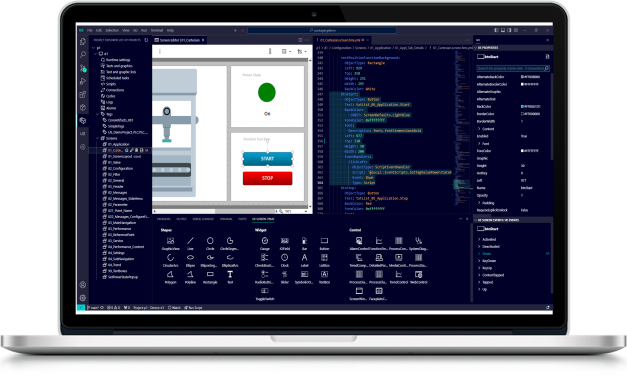Select the ToggleSwitch widget icon
The width and height of the screenshot is (627, 376).
[265, 291]
